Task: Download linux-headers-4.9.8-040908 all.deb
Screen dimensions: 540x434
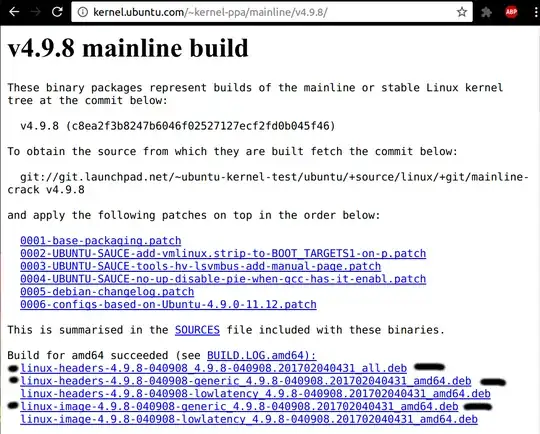Action: pos(214,368)
